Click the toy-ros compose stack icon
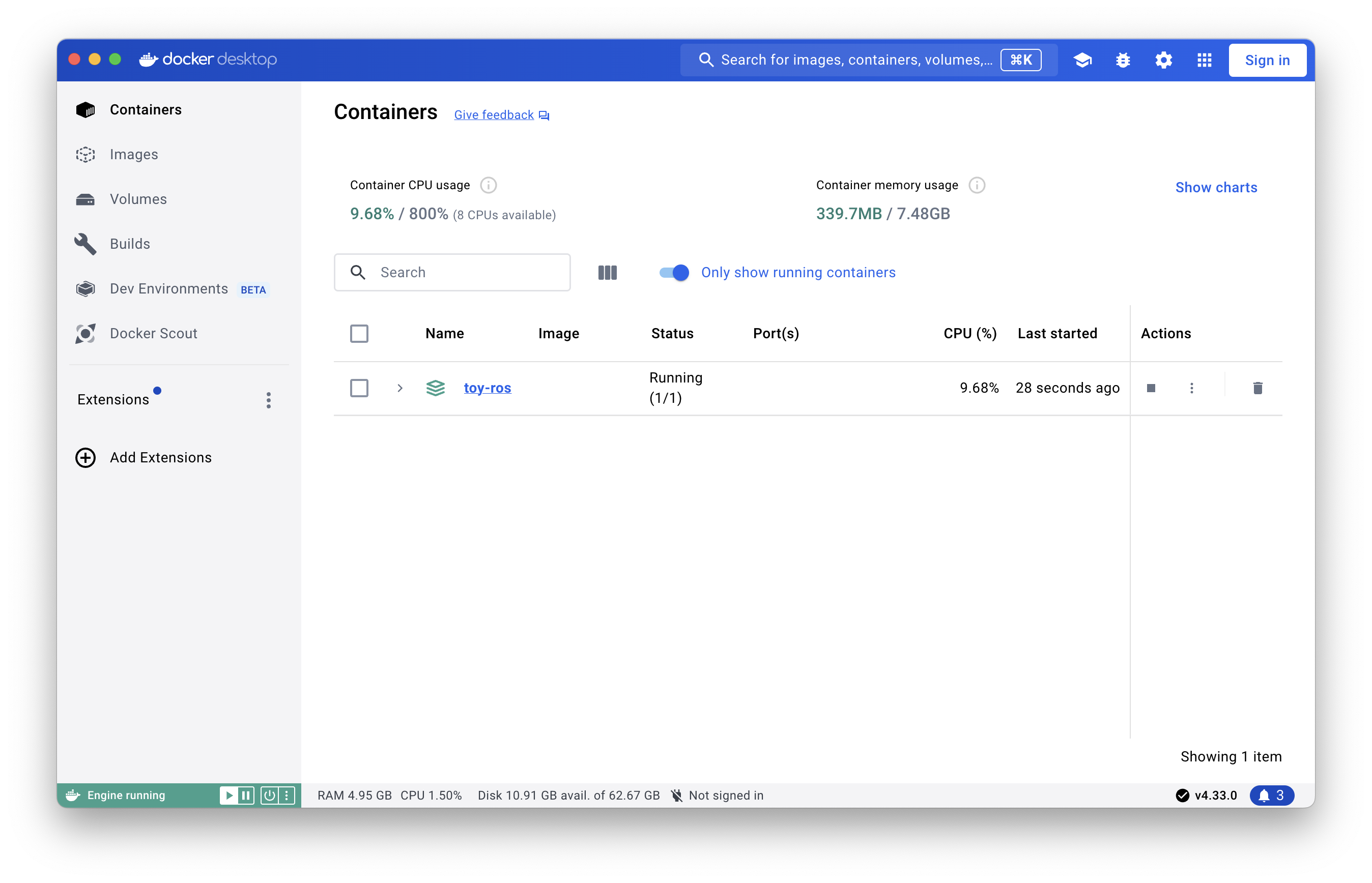 (x=435, y=388)
